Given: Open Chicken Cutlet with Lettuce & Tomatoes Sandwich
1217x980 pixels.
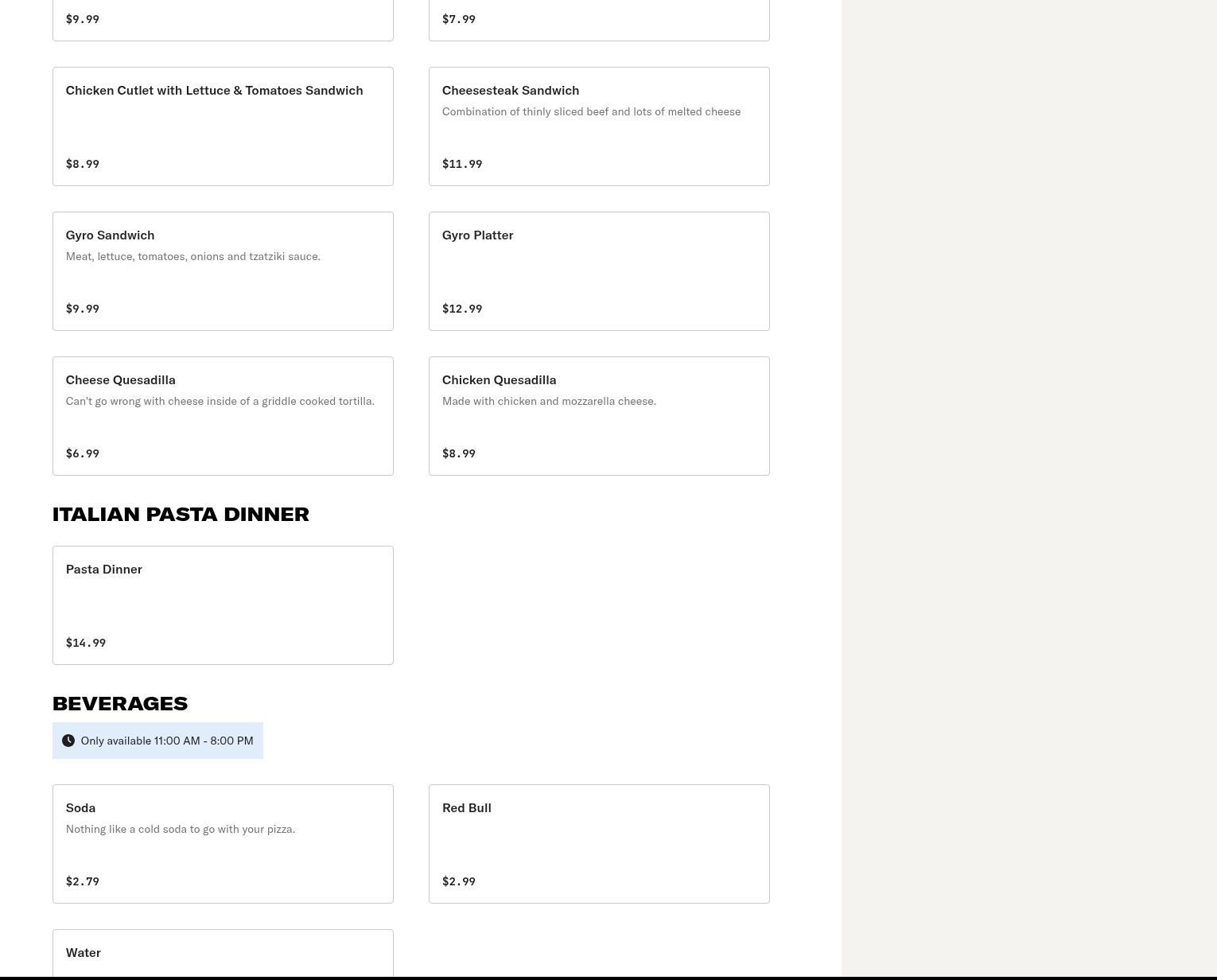Looking at the screenshot, I should point(223,126).
